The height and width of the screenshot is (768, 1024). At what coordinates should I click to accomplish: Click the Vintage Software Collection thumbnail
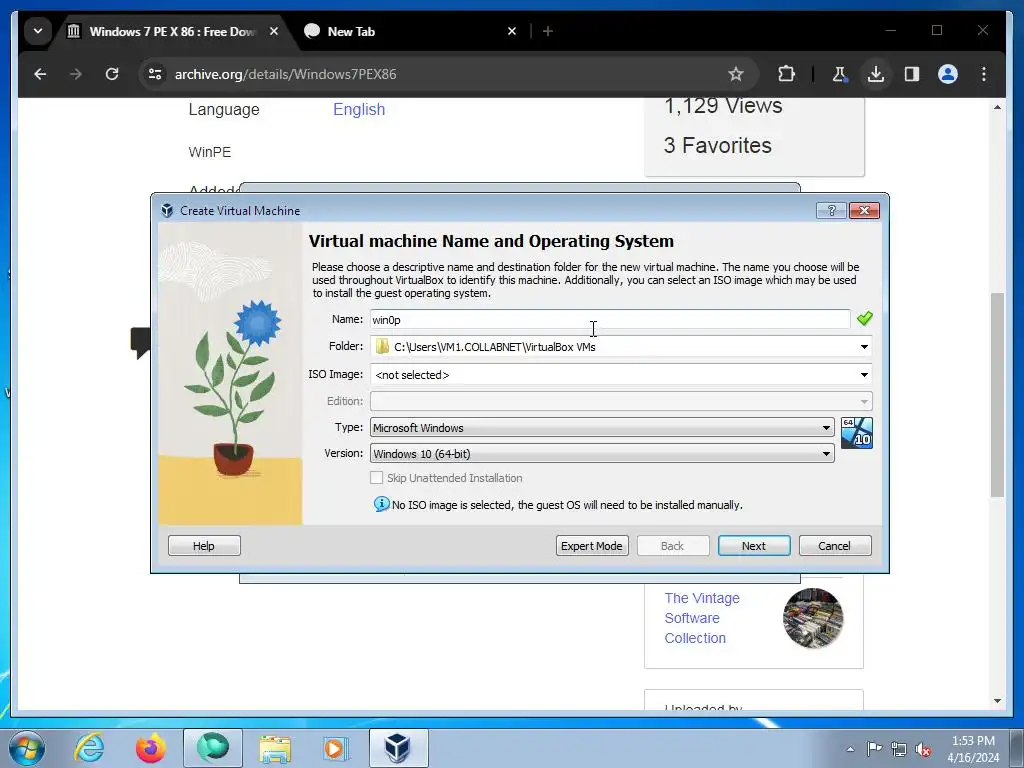(x=813, y=618)
